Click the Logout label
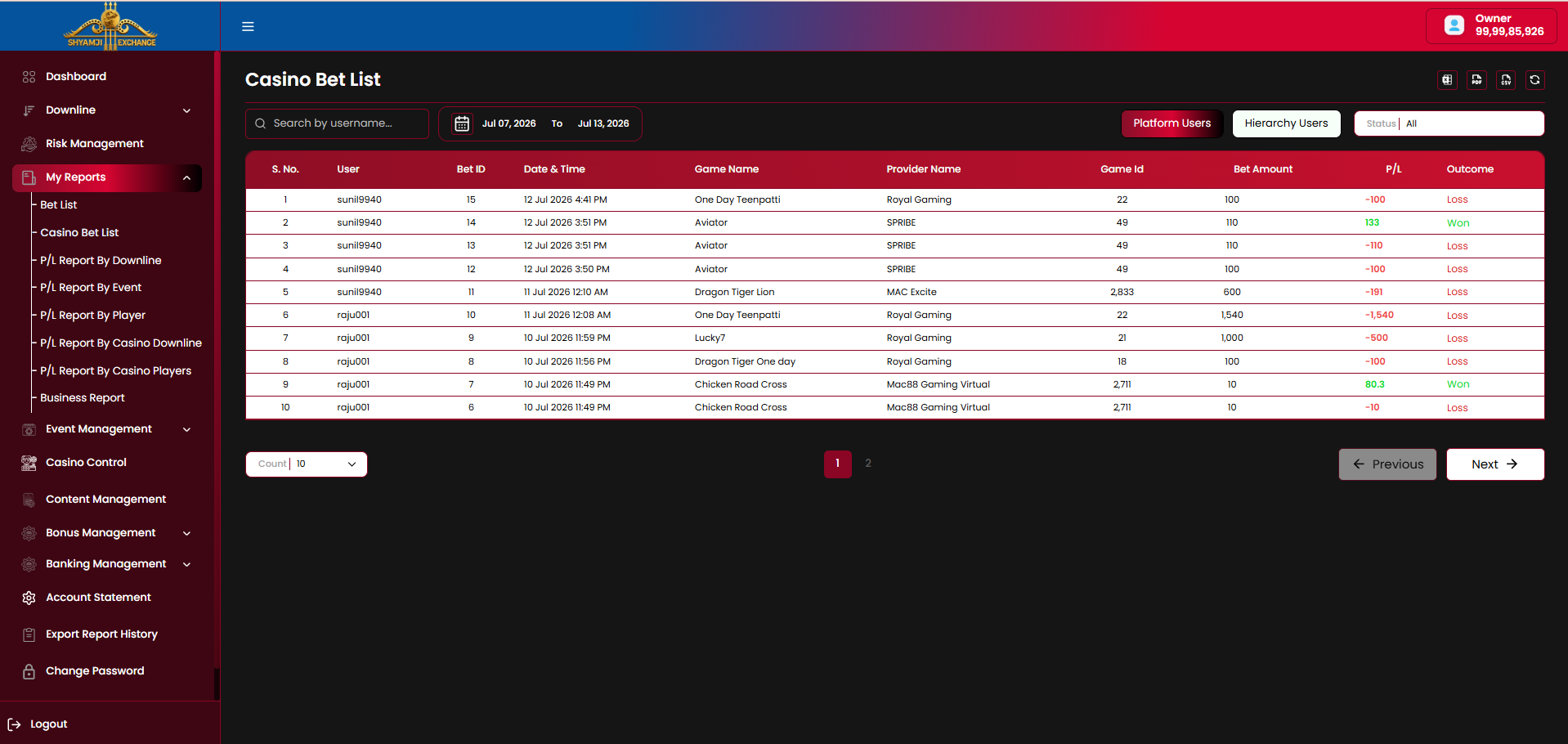 coord(49,724)
